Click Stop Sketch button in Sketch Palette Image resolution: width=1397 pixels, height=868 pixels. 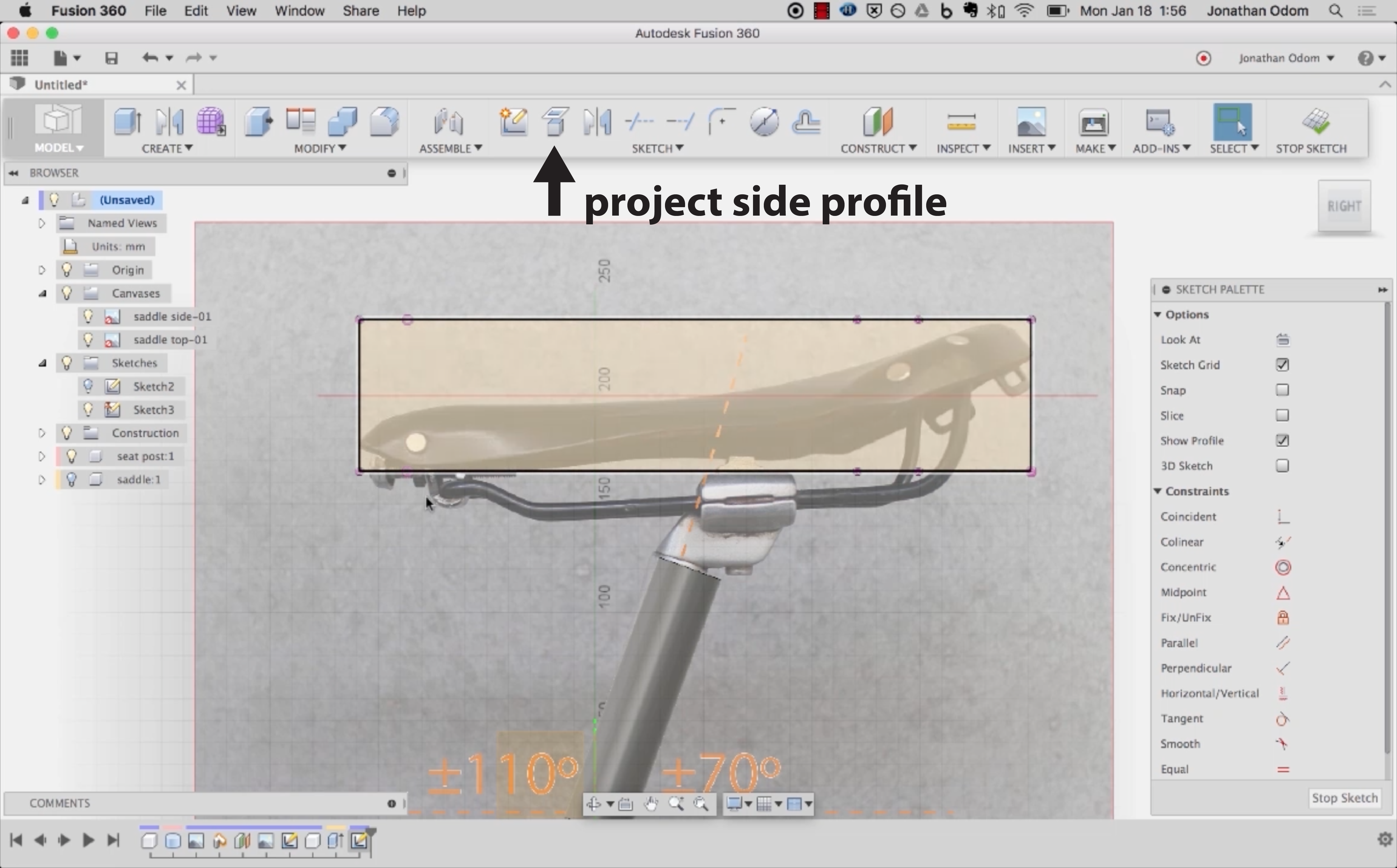click(x=1344, y=798)
